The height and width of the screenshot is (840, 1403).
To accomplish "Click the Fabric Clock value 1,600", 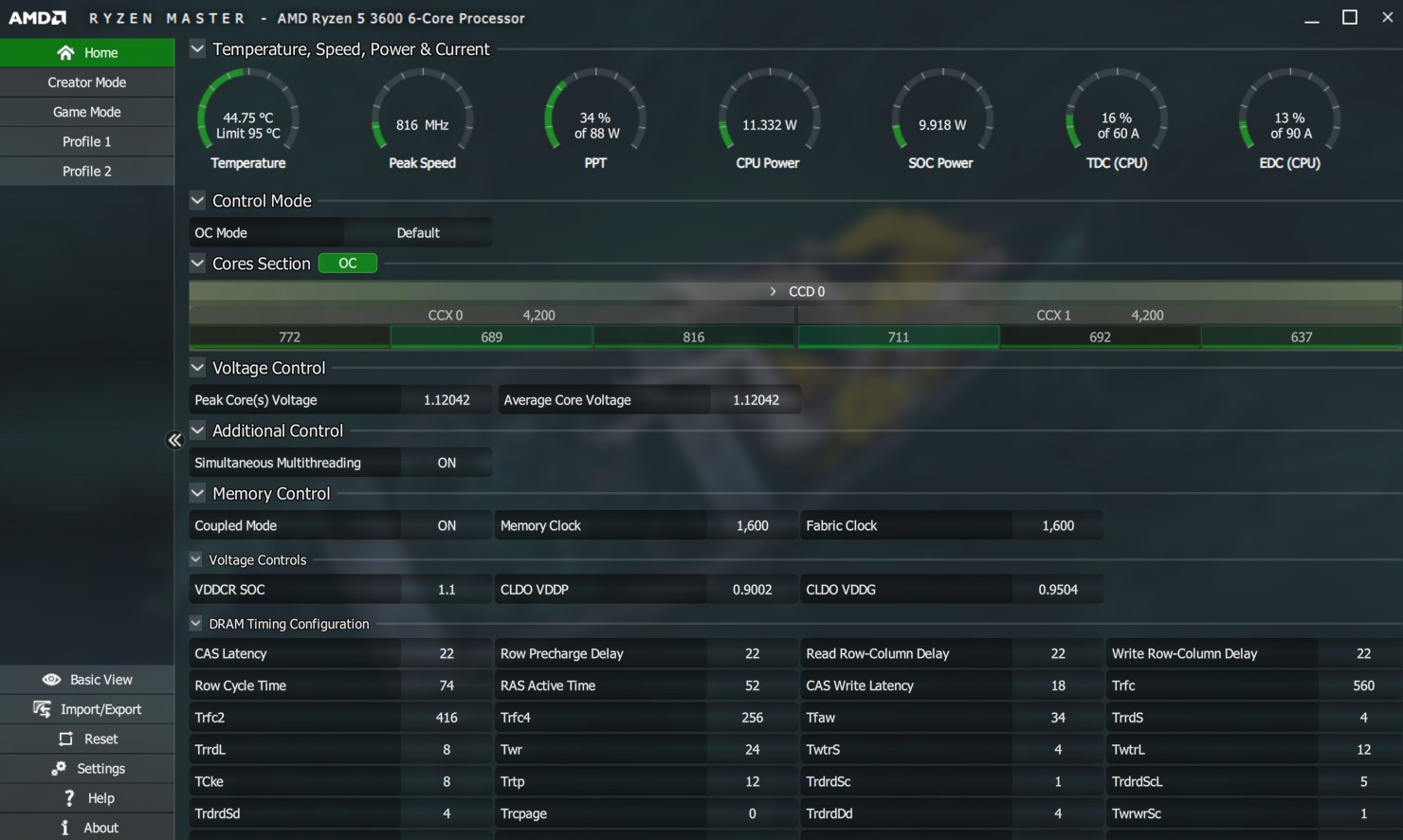I will pyautogui.click(x=1058, y=525).
